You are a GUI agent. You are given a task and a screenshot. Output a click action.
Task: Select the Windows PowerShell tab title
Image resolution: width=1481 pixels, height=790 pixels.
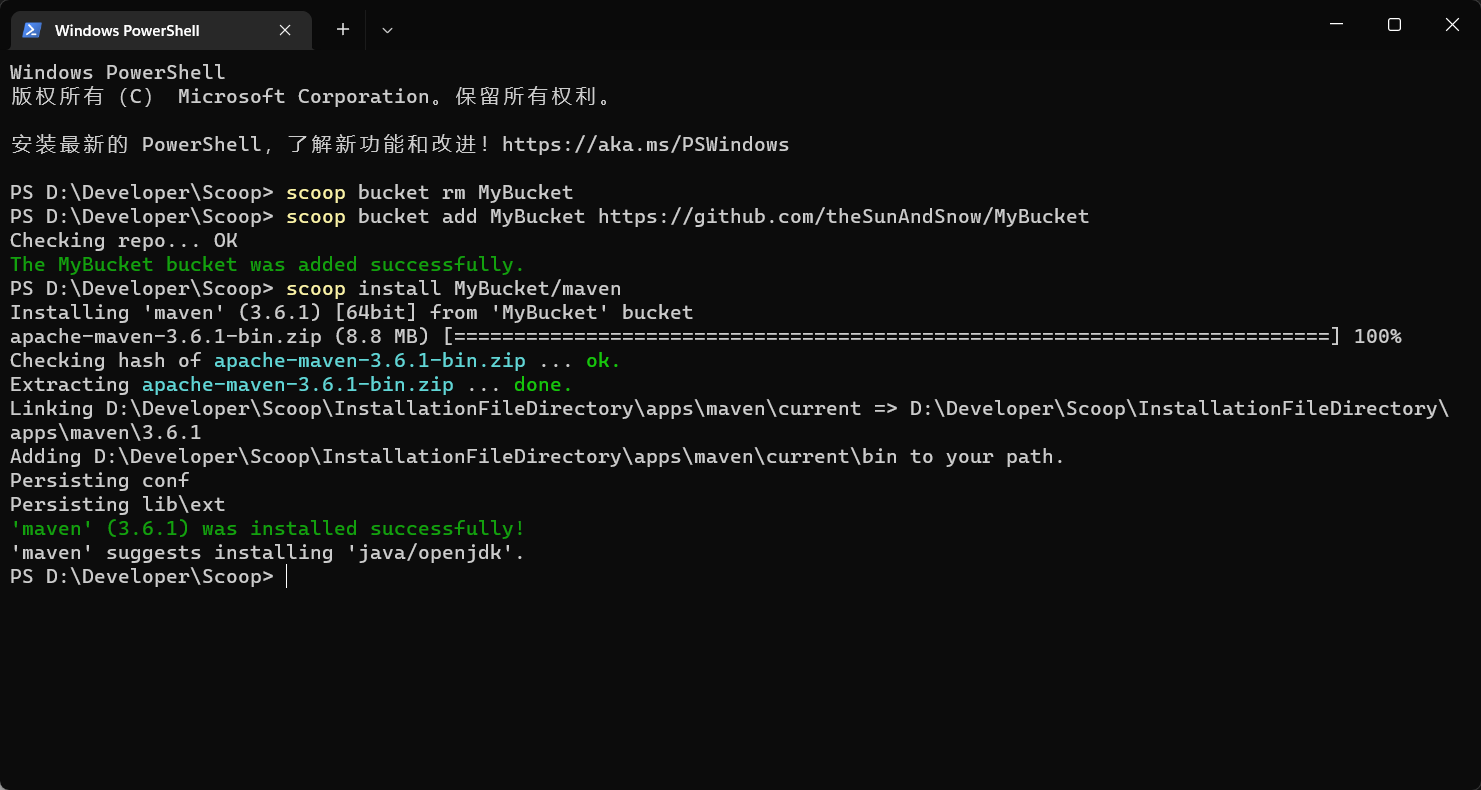127,30
